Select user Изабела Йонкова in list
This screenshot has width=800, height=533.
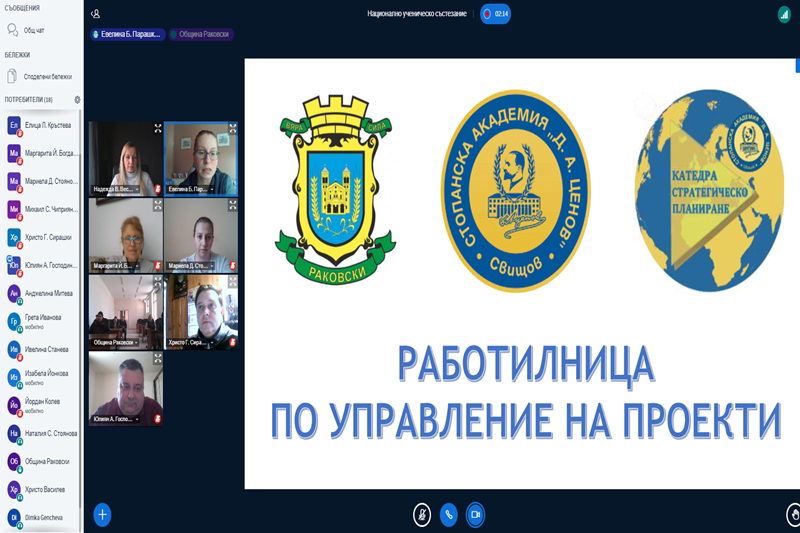[42, 378]
